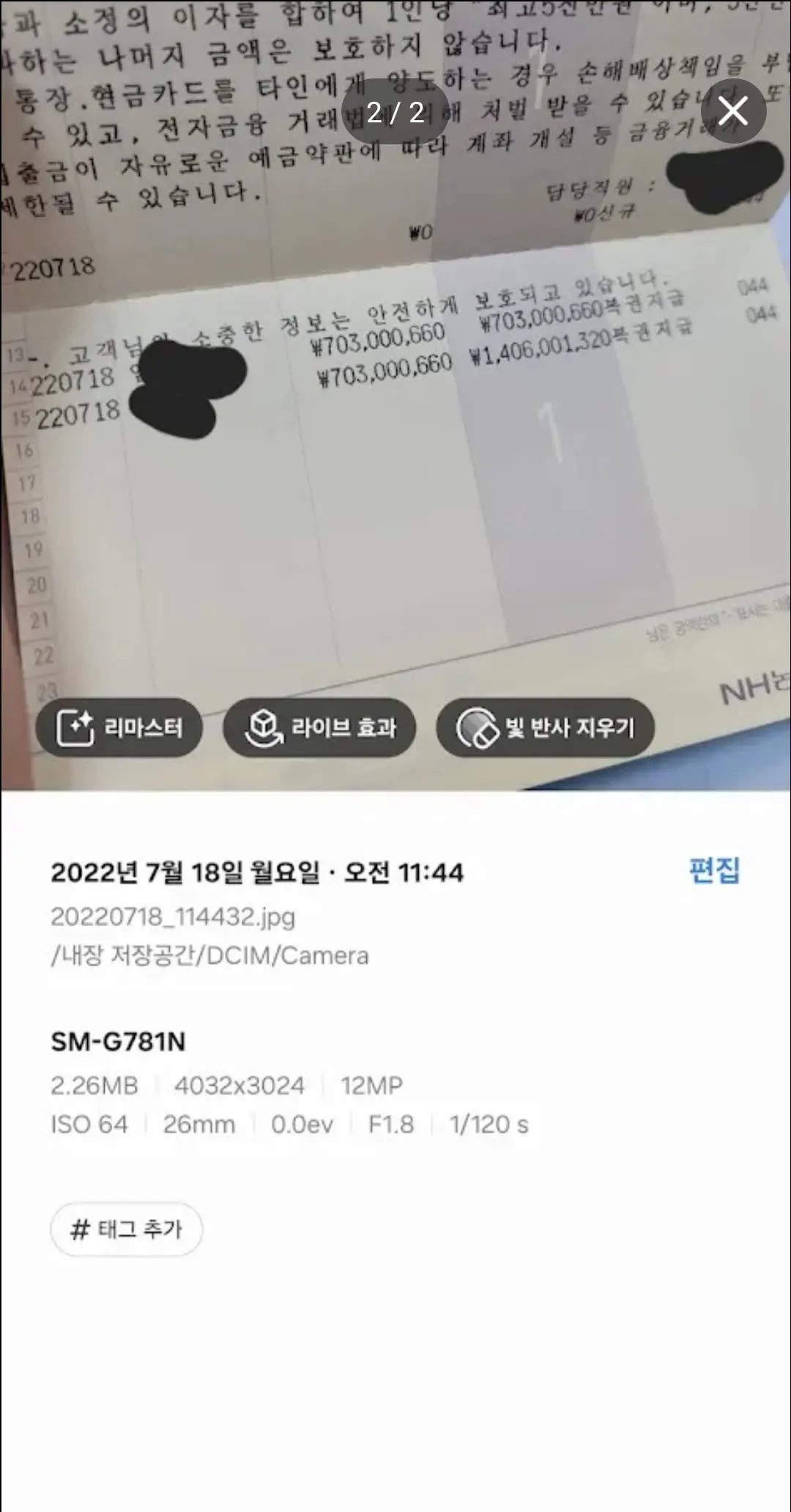
Task: Open the /내장 저장공간/DCIM/Camera path
Action: (209, 955)
